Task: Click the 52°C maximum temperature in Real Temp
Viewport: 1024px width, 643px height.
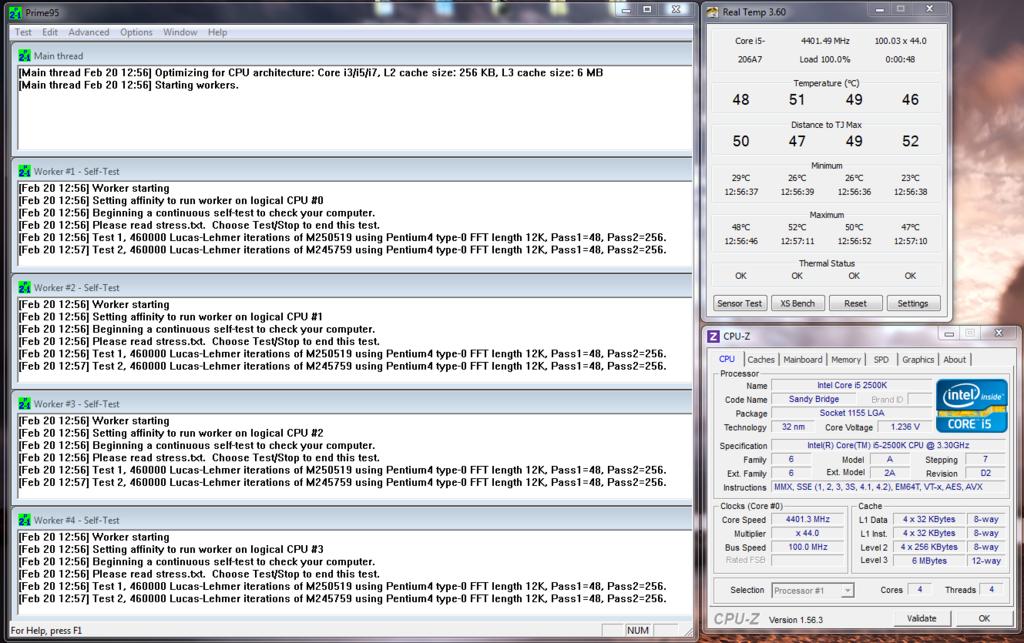Action: [x=797, y=227]
